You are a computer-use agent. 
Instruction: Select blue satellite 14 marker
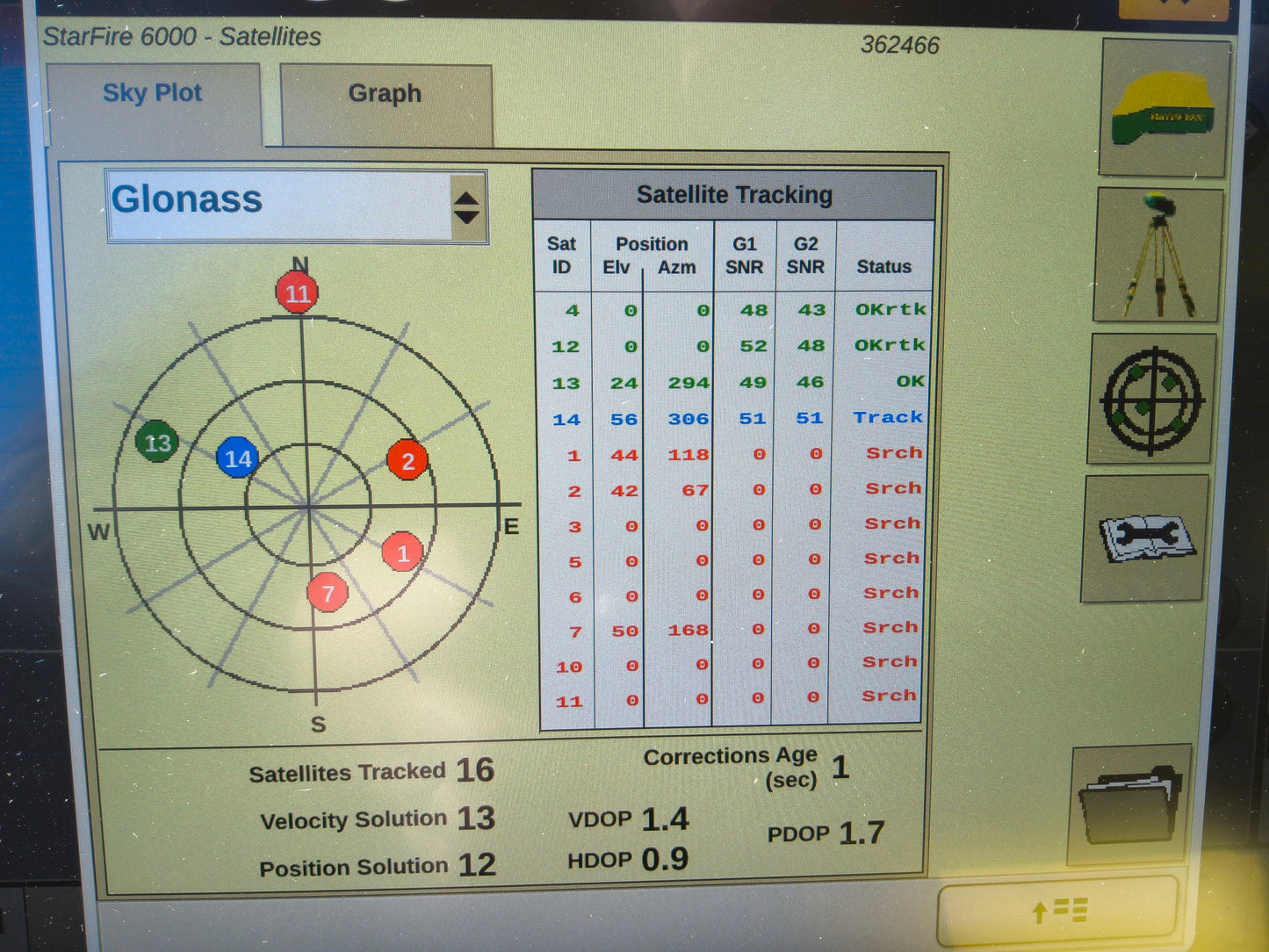[237, 458]
